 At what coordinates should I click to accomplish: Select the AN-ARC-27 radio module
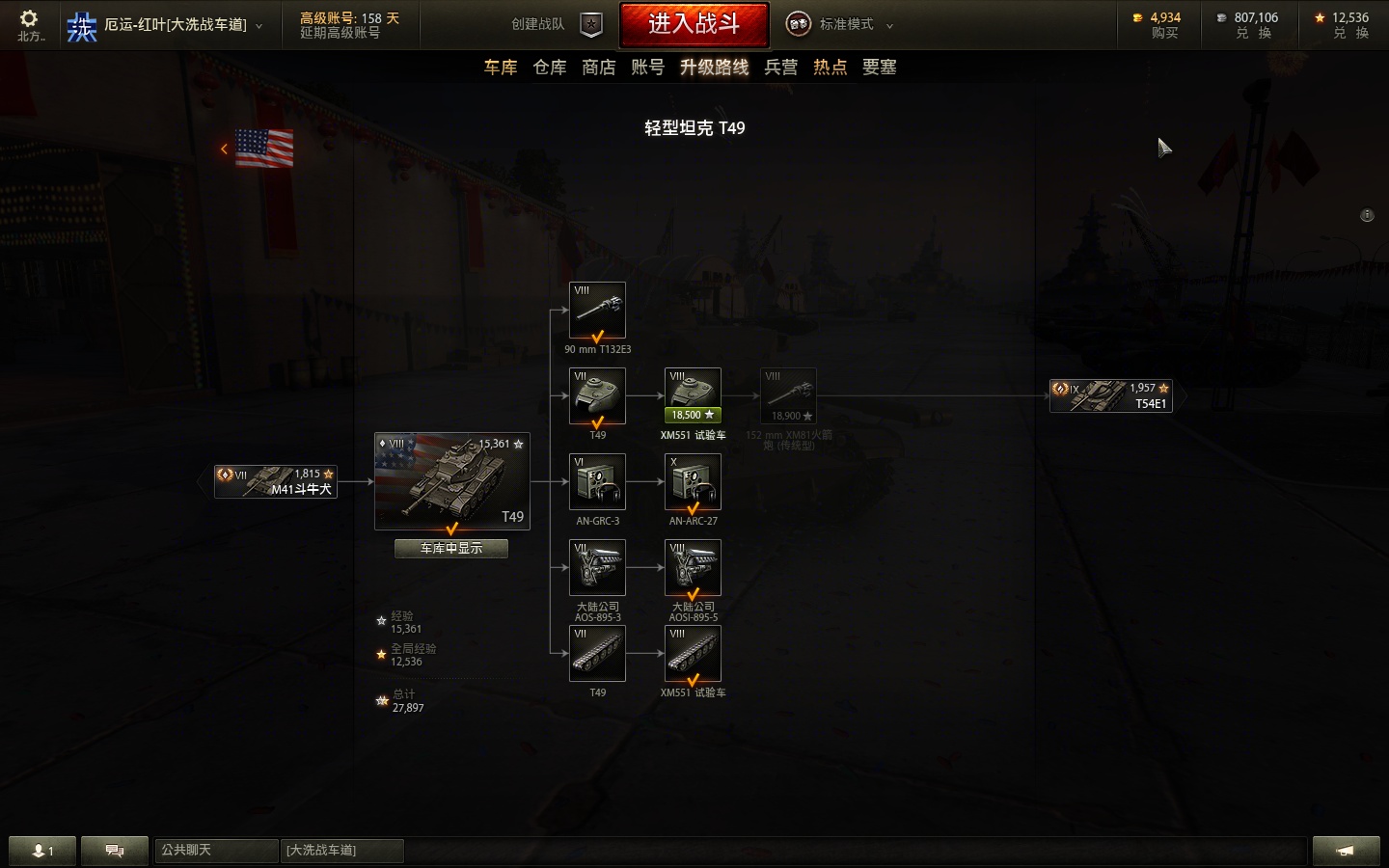(x=693, y=482)
